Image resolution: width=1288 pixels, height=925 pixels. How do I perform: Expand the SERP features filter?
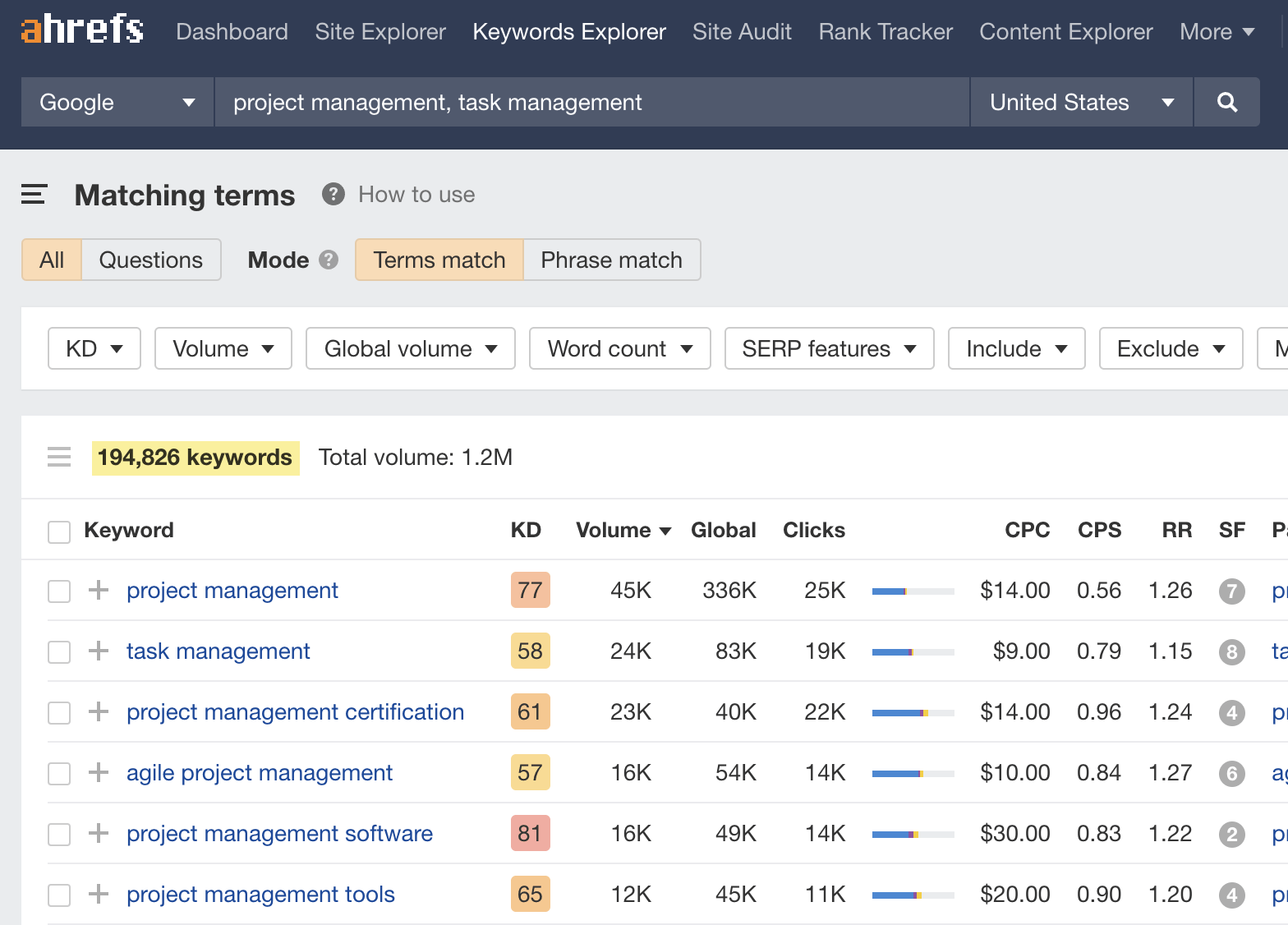pos(829,348)
